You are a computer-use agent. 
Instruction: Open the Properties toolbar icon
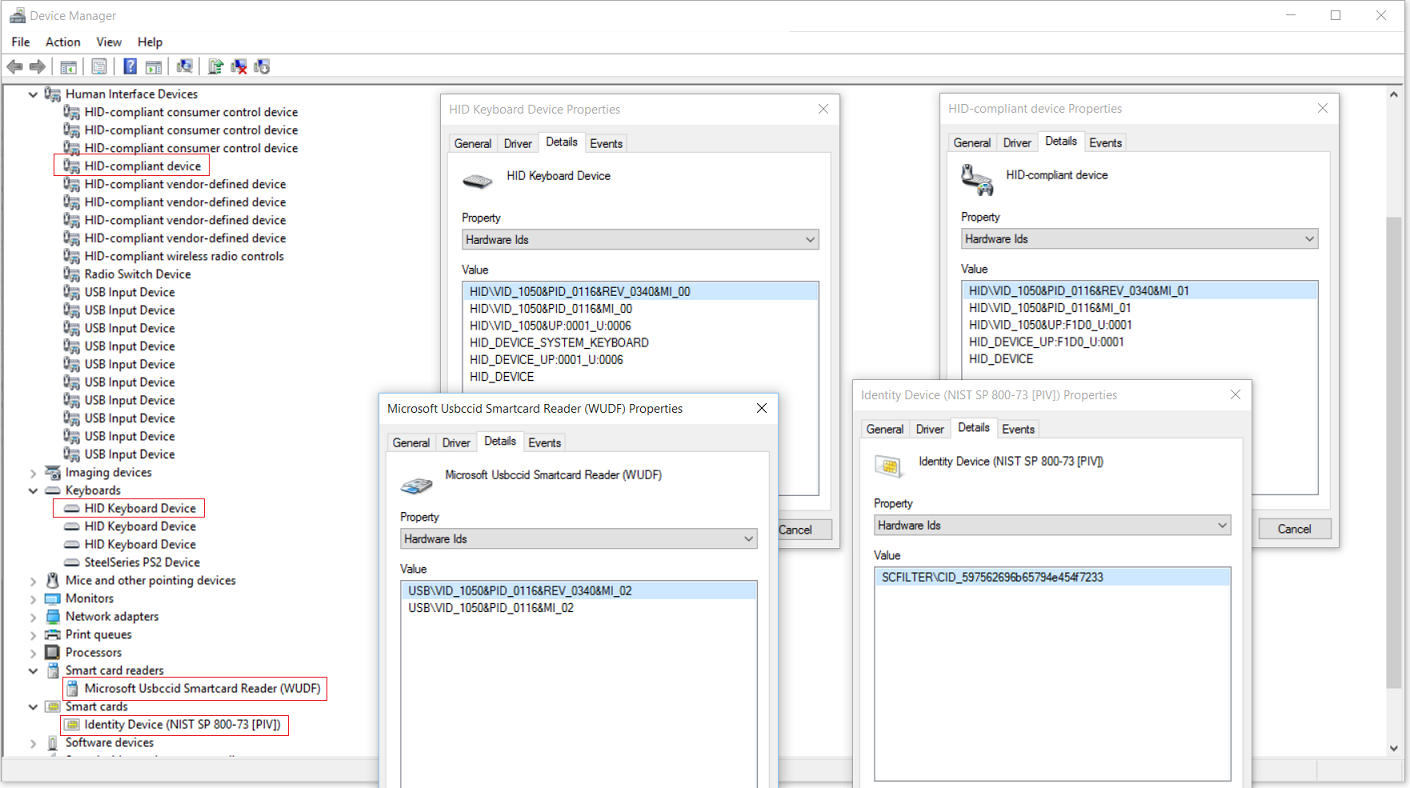(x=99, y=67)
